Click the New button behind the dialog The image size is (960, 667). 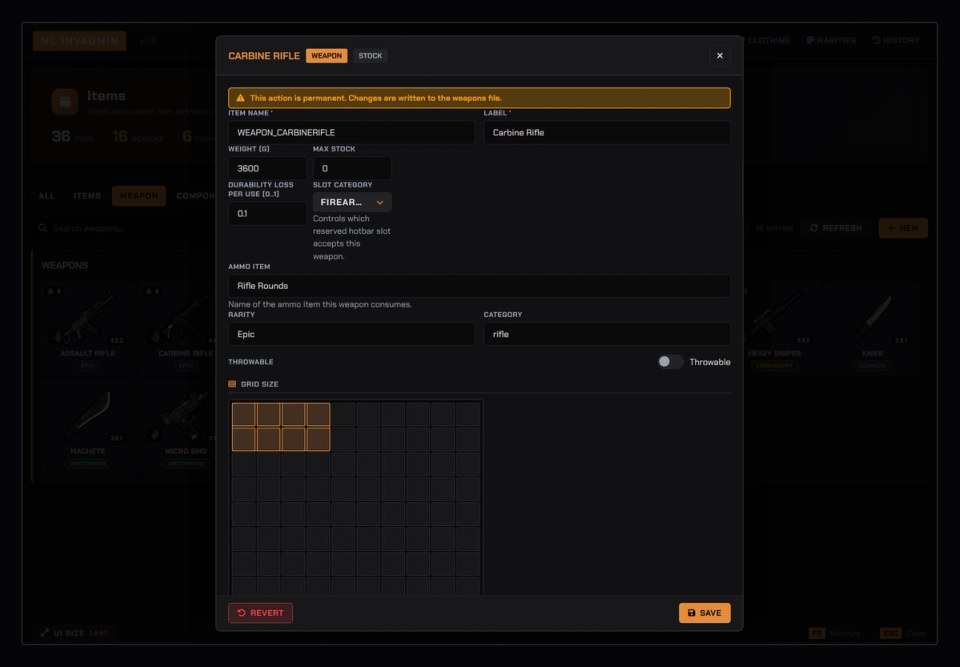903,228
